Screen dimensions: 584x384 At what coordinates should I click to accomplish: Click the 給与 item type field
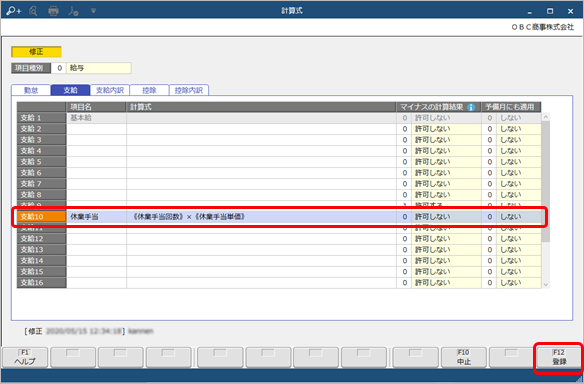click(x=99, y=68)
